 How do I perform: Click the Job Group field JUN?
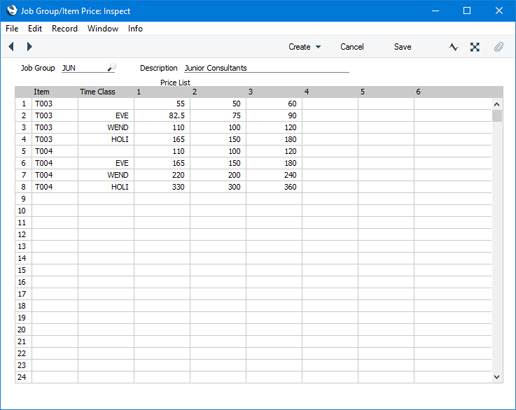84,68
